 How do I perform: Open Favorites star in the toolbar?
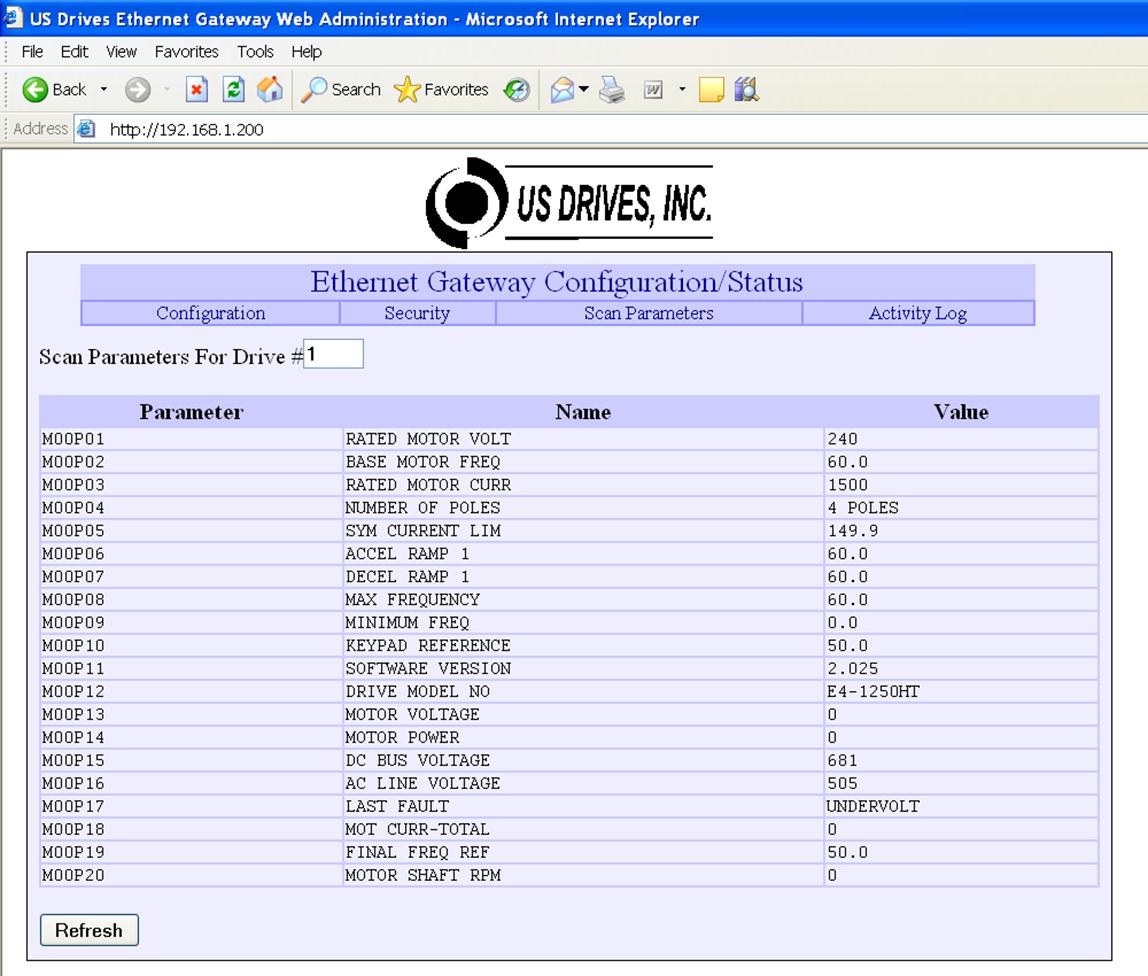pyautogui.click(x=441, y=90)
